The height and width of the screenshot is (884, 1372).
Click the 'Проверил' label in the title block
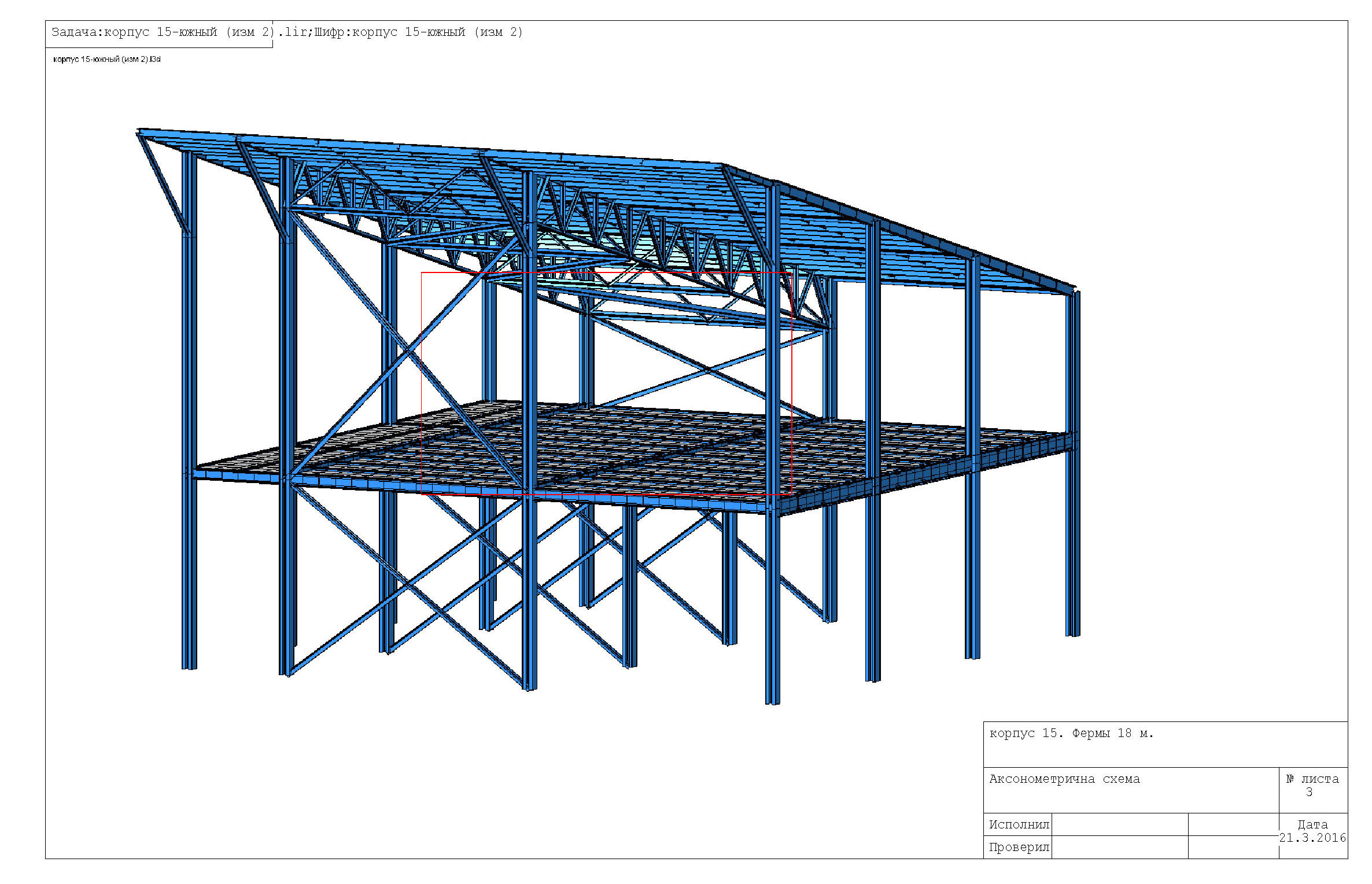(1019, 848)
